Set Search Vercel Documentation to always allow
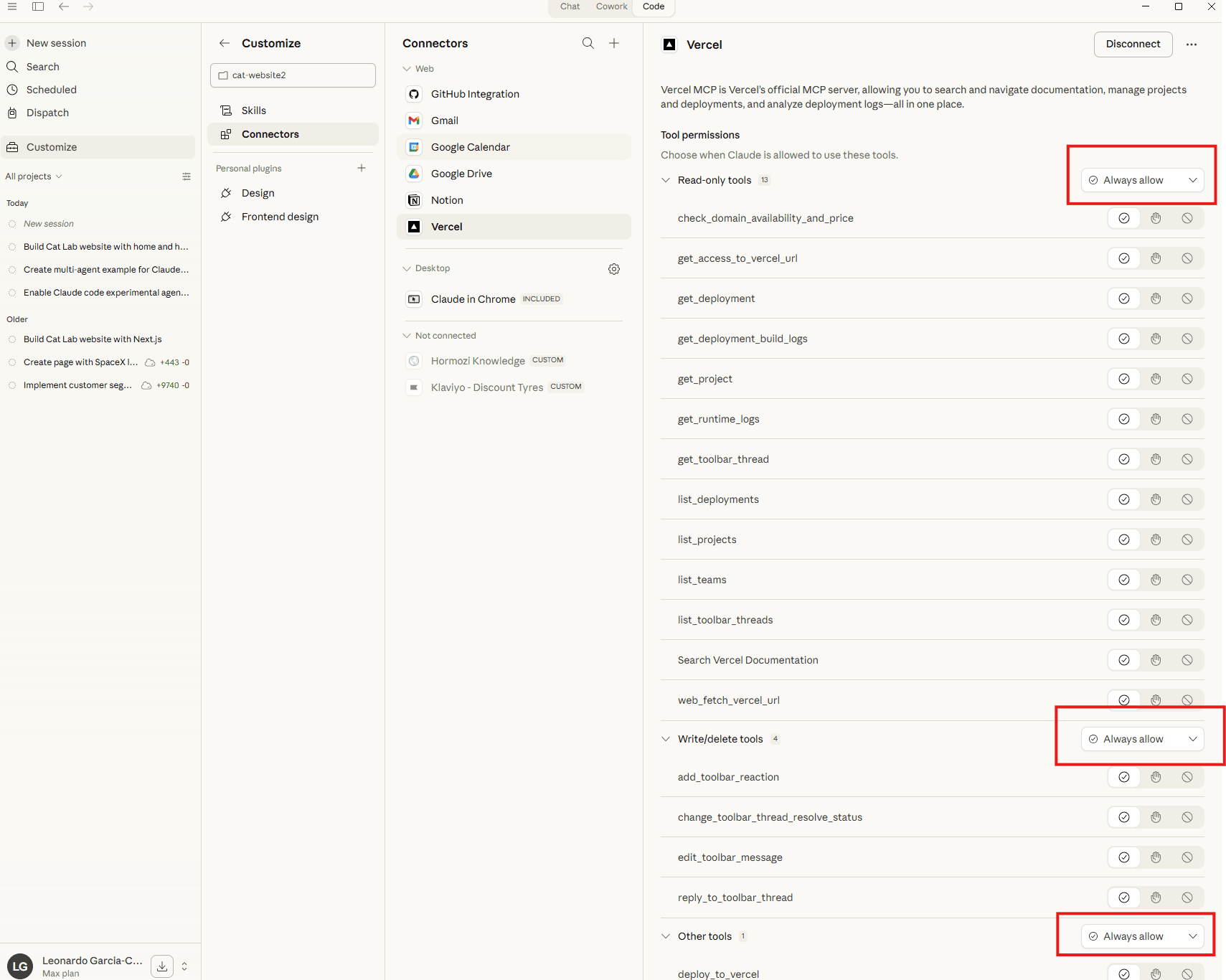Viewport: 1226px width, 980px height. click(x=1124, y=660)
